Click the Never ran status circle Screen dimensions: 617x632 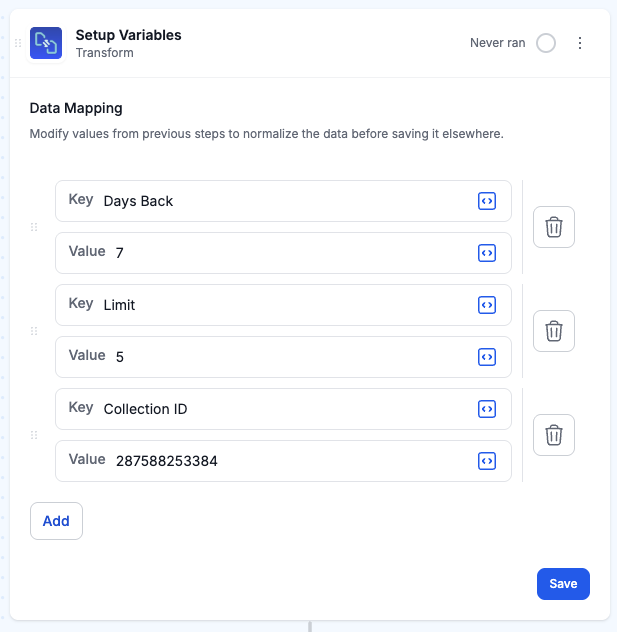click(546, 43)
